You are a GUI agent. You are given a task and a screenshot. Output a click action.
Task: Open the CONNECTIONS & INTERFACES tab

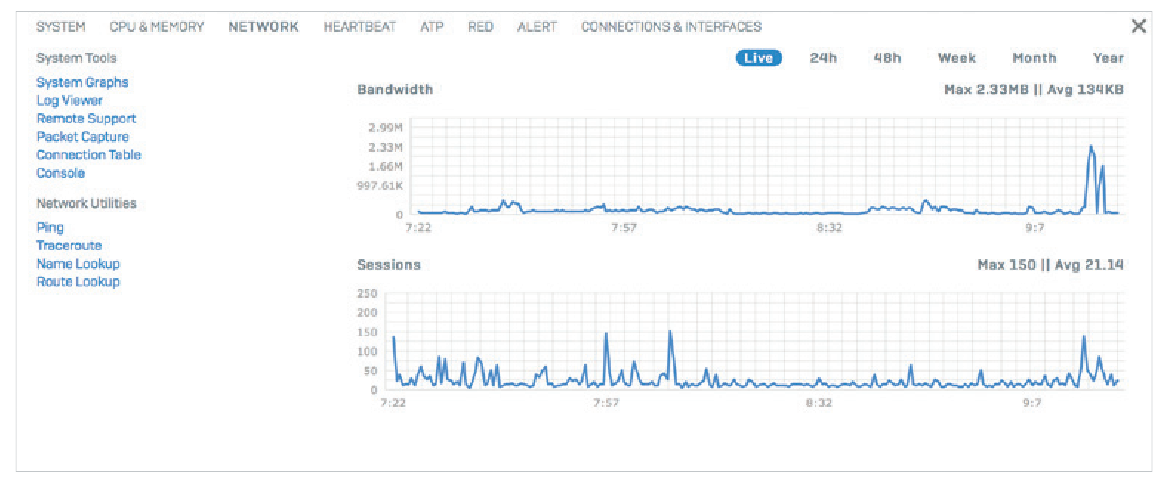click(672, 27)
